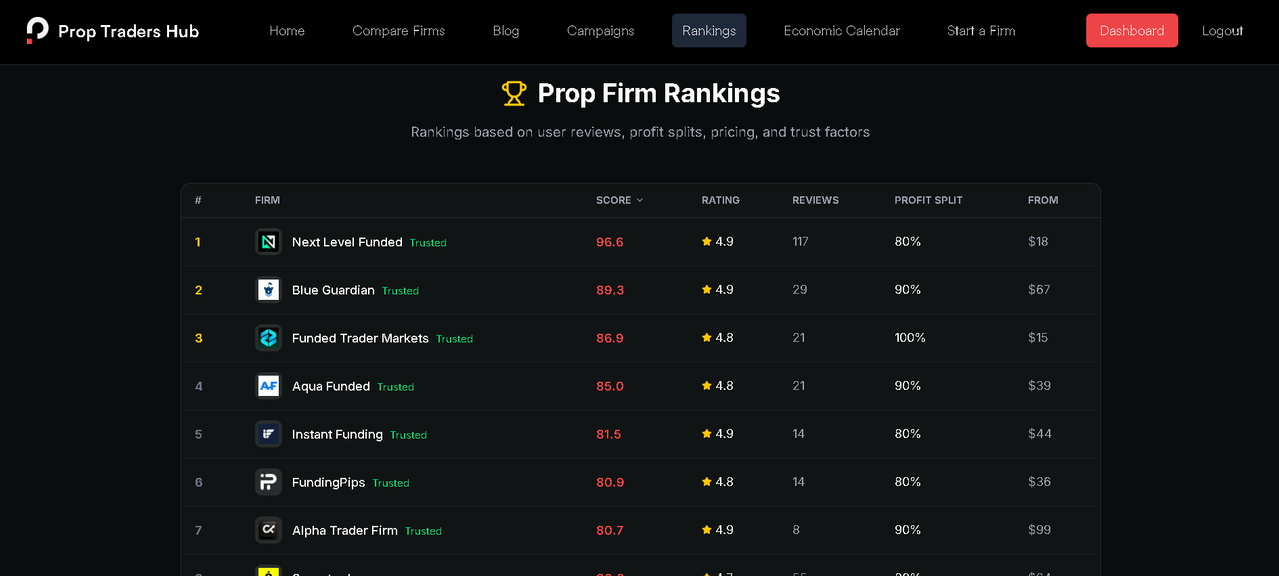1279x576 pixels.
Task: Click the score value 81.5
Action: 609,434
